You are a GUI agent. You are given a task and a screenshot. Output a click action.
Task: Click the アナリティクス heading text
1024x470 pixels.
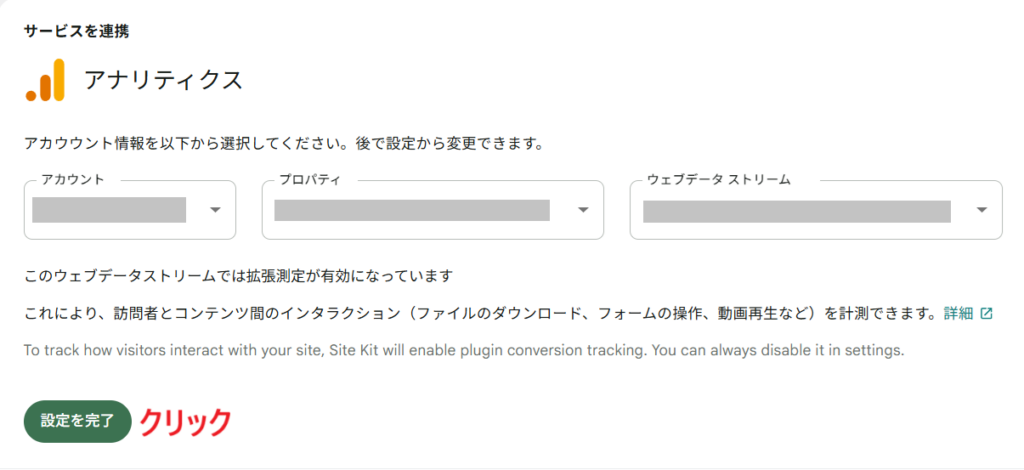tap(164, 80)
